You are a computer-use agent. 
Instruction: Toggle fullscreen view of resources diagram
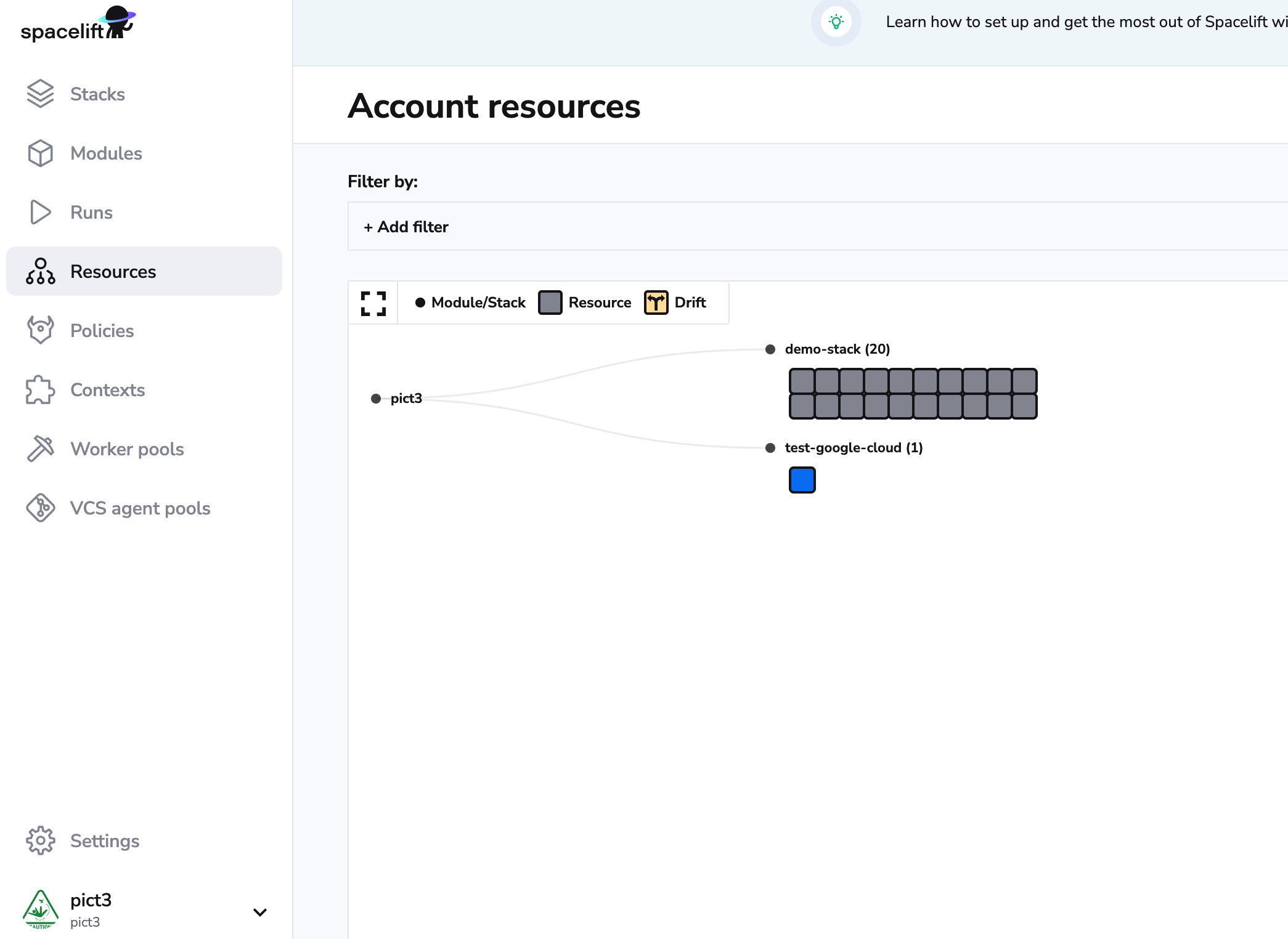373,303
